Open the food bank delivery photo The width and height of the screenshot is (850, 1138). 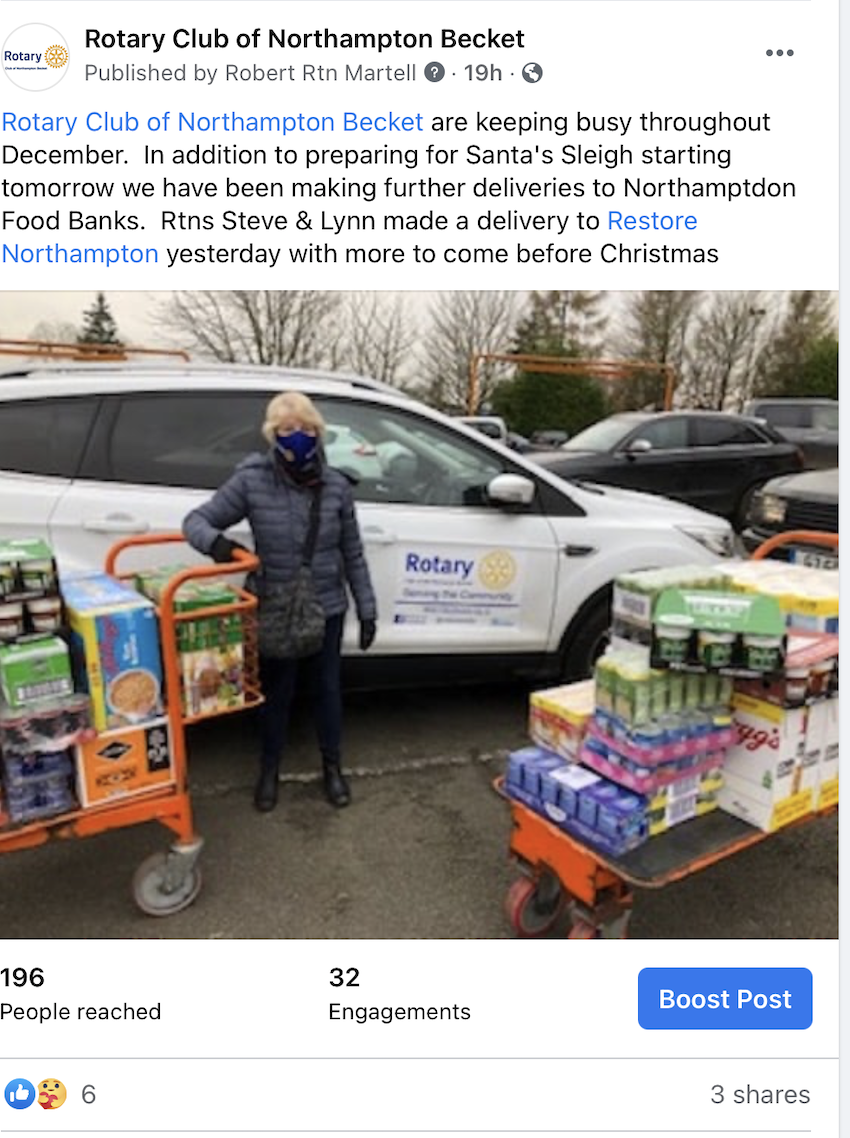click(419, 615)
